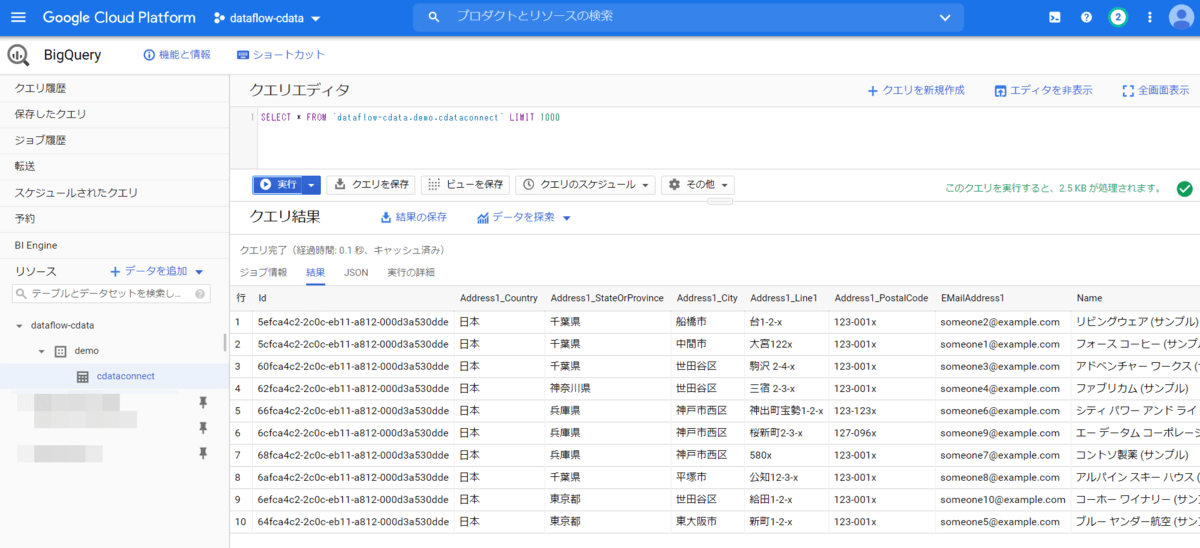The width and height of the screenshot is (1200, 548).
Task: Open ジョブ履歴 in sidebar
Action: tap(114, 140)
